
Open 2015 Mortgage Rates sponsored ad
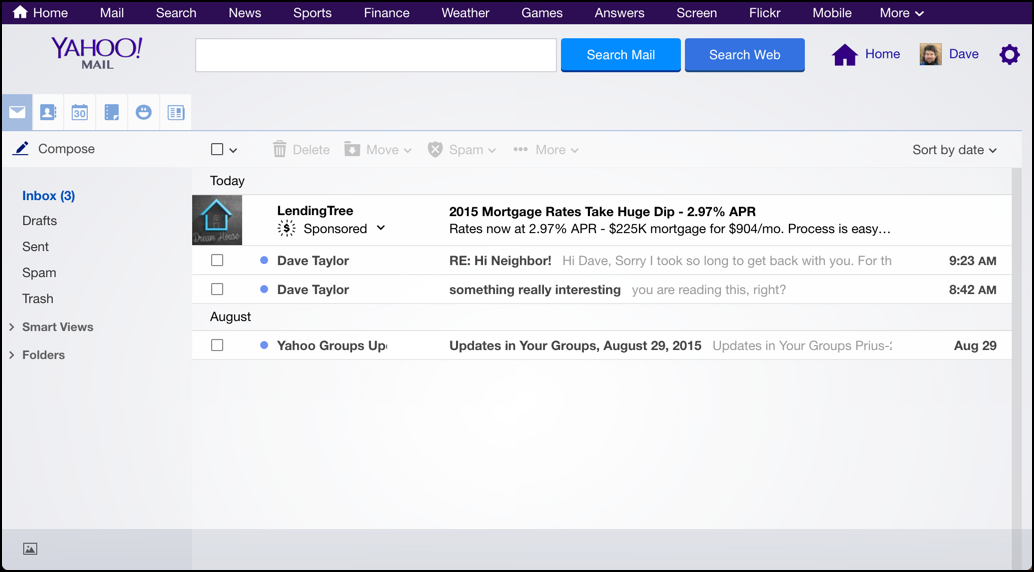(x=602, y=212)
